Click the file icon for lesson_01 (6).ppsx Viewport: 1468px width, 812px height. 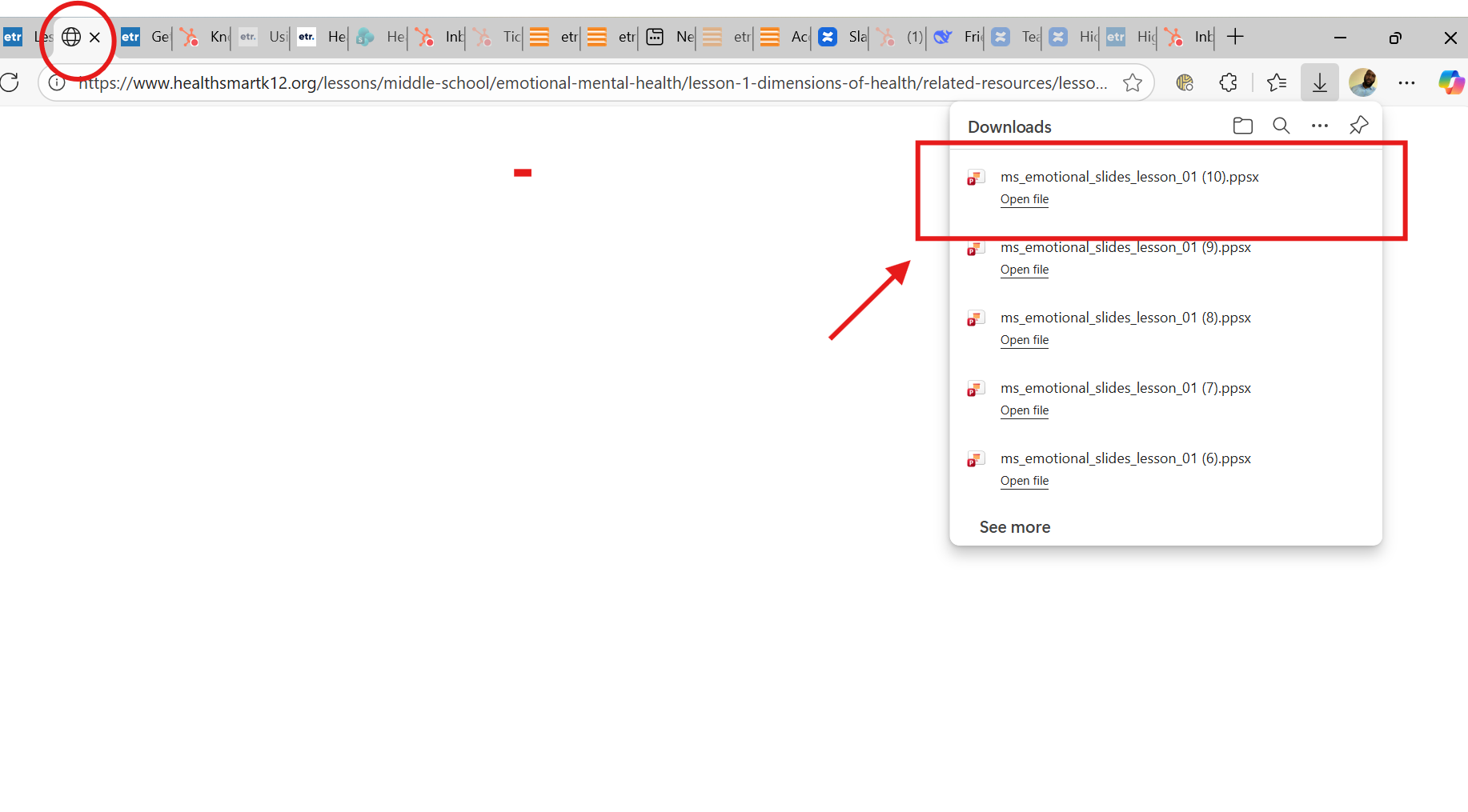pyautogui.click(x=976, y=459)
